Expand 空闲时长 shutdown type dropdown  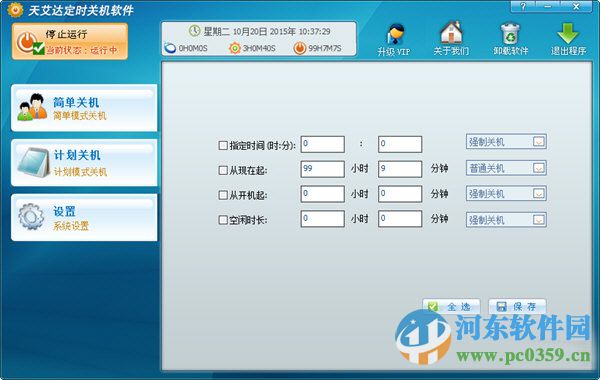coord(539,220)
